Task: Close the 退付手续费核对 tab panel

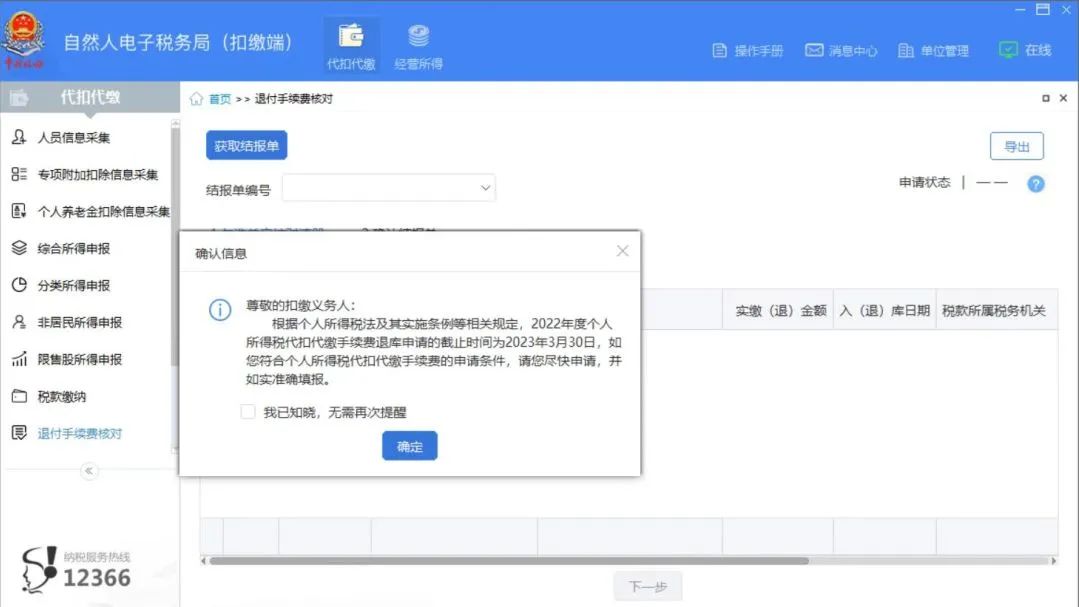Action: (1063, 98)
